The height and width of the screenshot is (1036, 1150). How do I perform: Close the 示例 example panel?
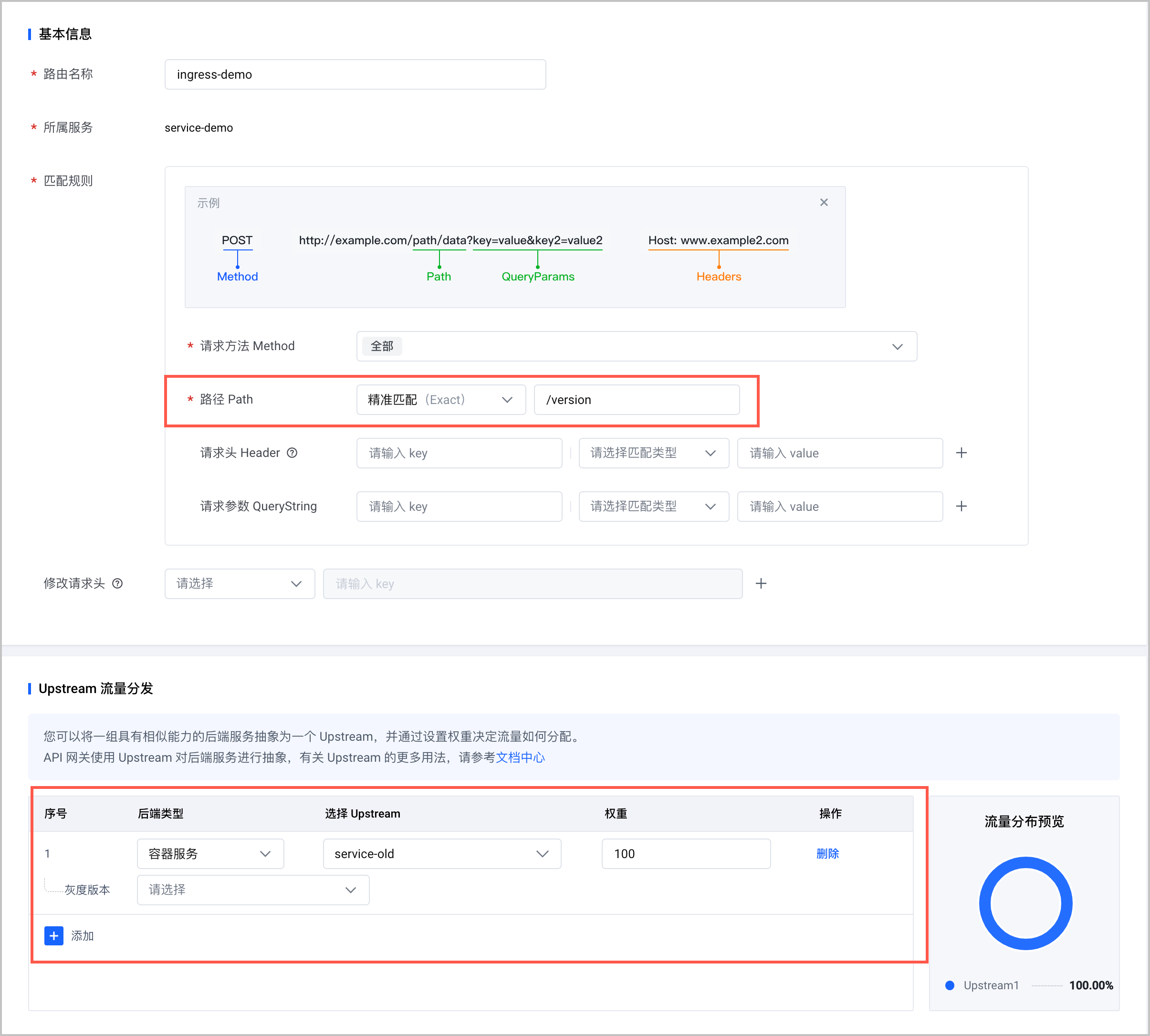click(824, 202)
